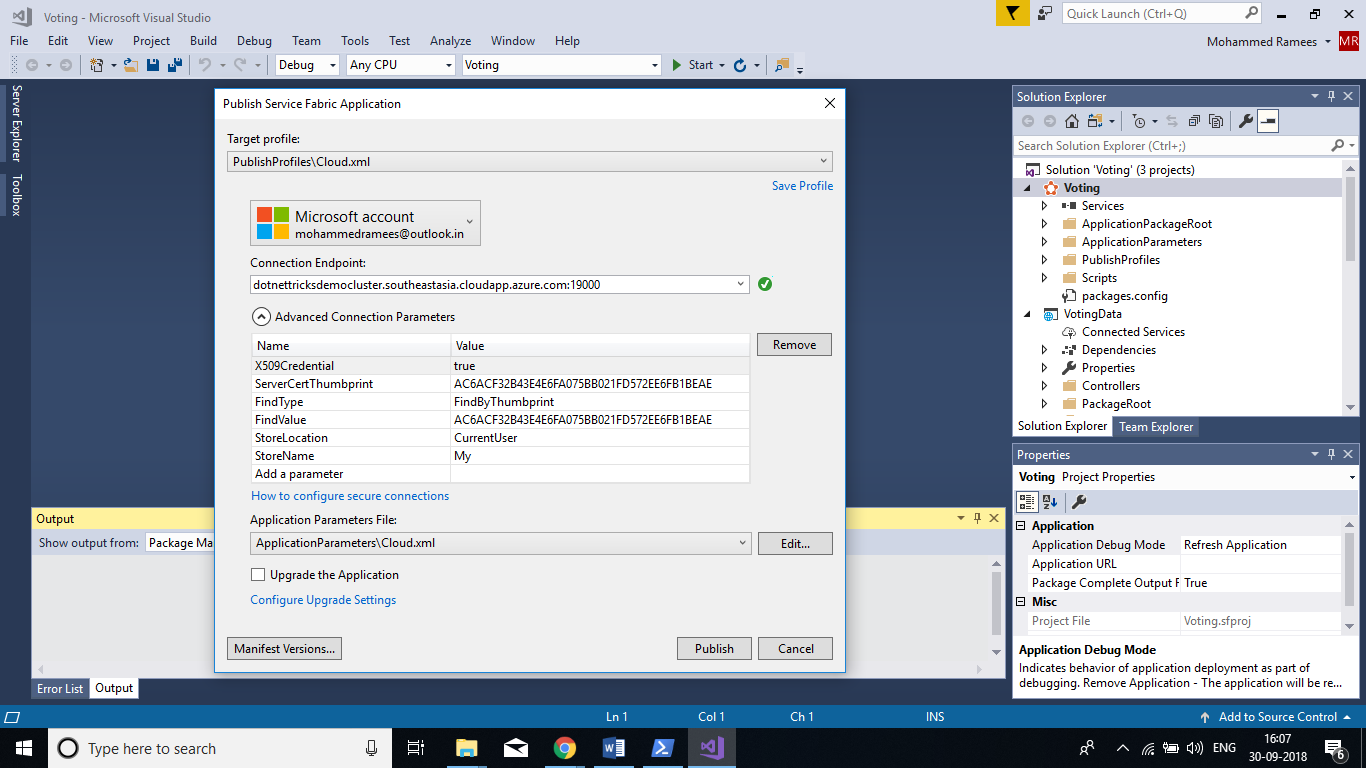
Task: Sort properties alphabetically in Properties panel
Action: pyautogui.click(x=1050, y=502)
